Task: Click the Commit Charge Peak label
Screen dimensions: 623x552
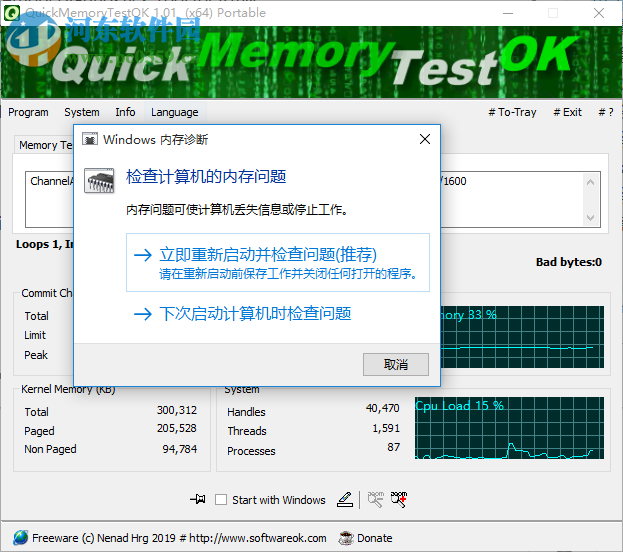Action: (x=36, y=354)
